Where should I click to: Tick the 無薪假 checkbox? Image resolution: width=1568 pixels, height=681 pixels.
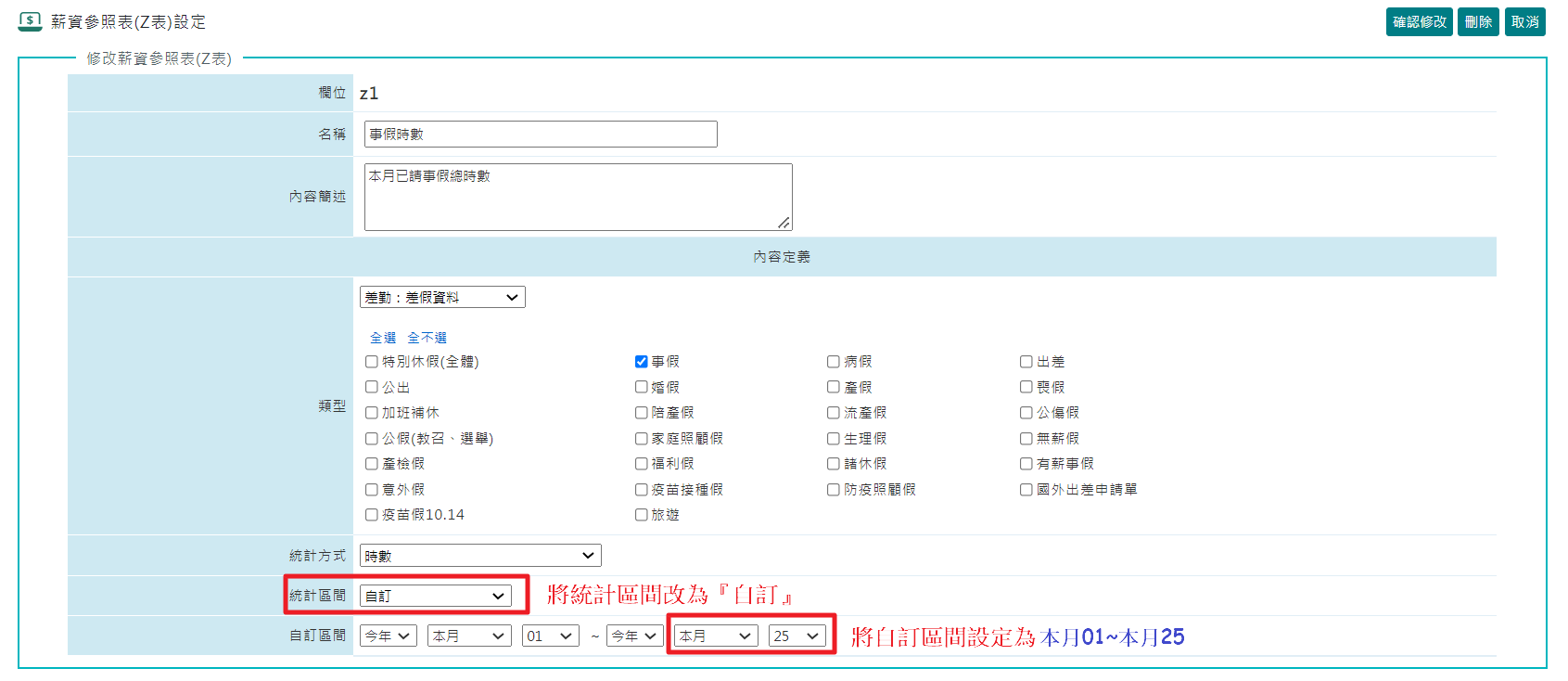pyautogui.click(x=1026, y=439)
